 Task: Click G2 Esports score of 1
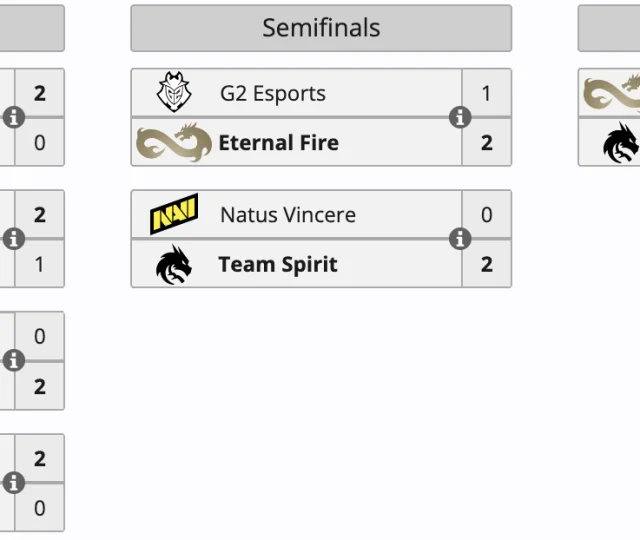point(487,94)
